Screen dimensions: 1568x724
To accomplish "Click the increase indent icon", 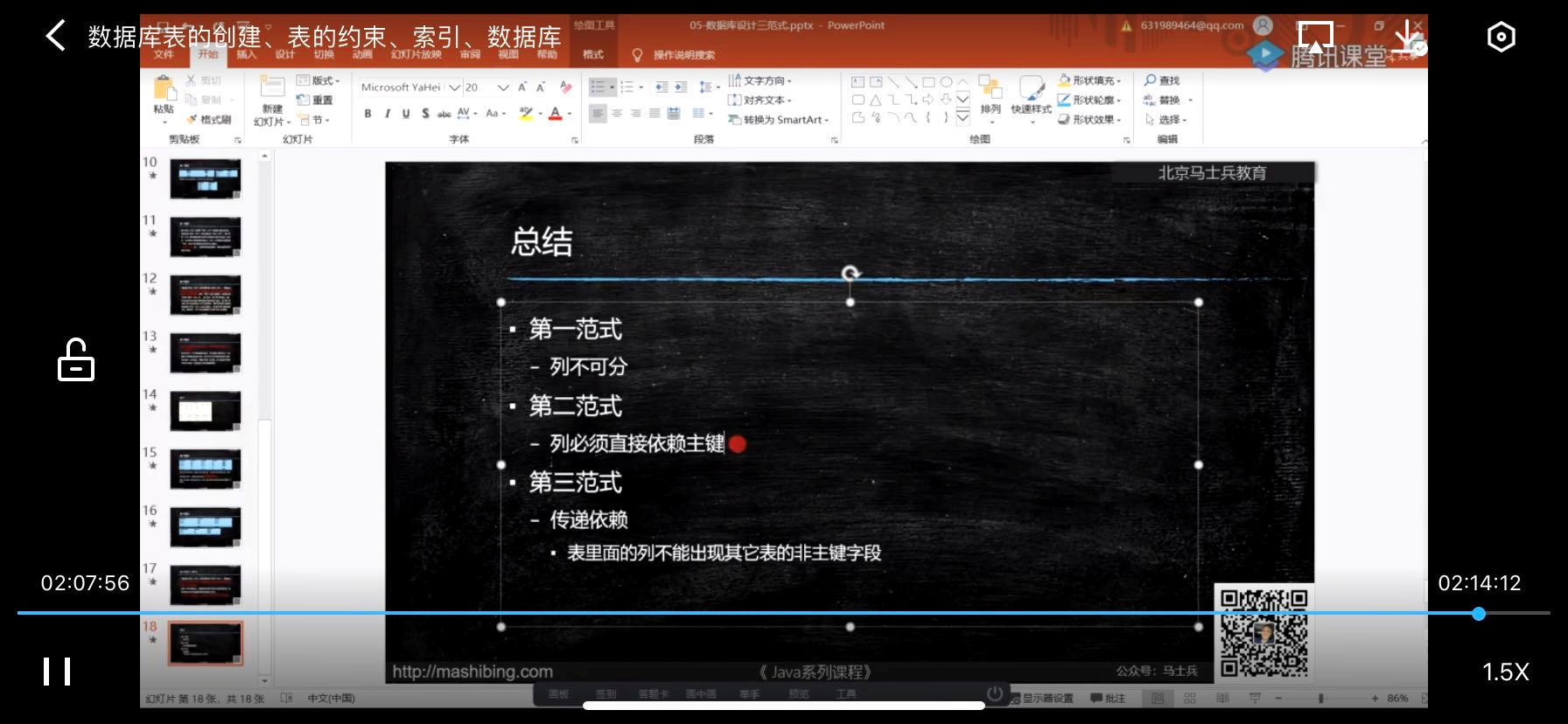I will pyautogui.click(x=681, y=87).
